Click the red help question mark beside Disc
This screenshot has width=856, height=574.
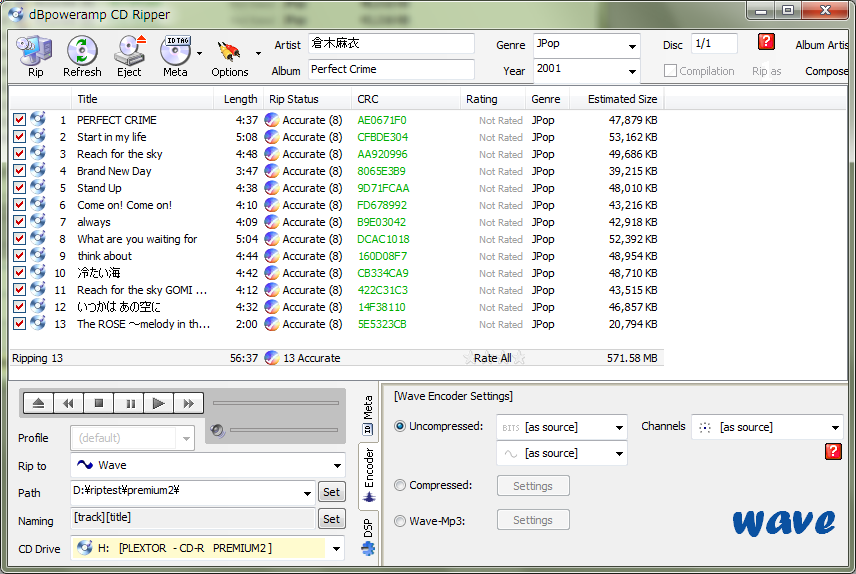(x=766, y=42)
